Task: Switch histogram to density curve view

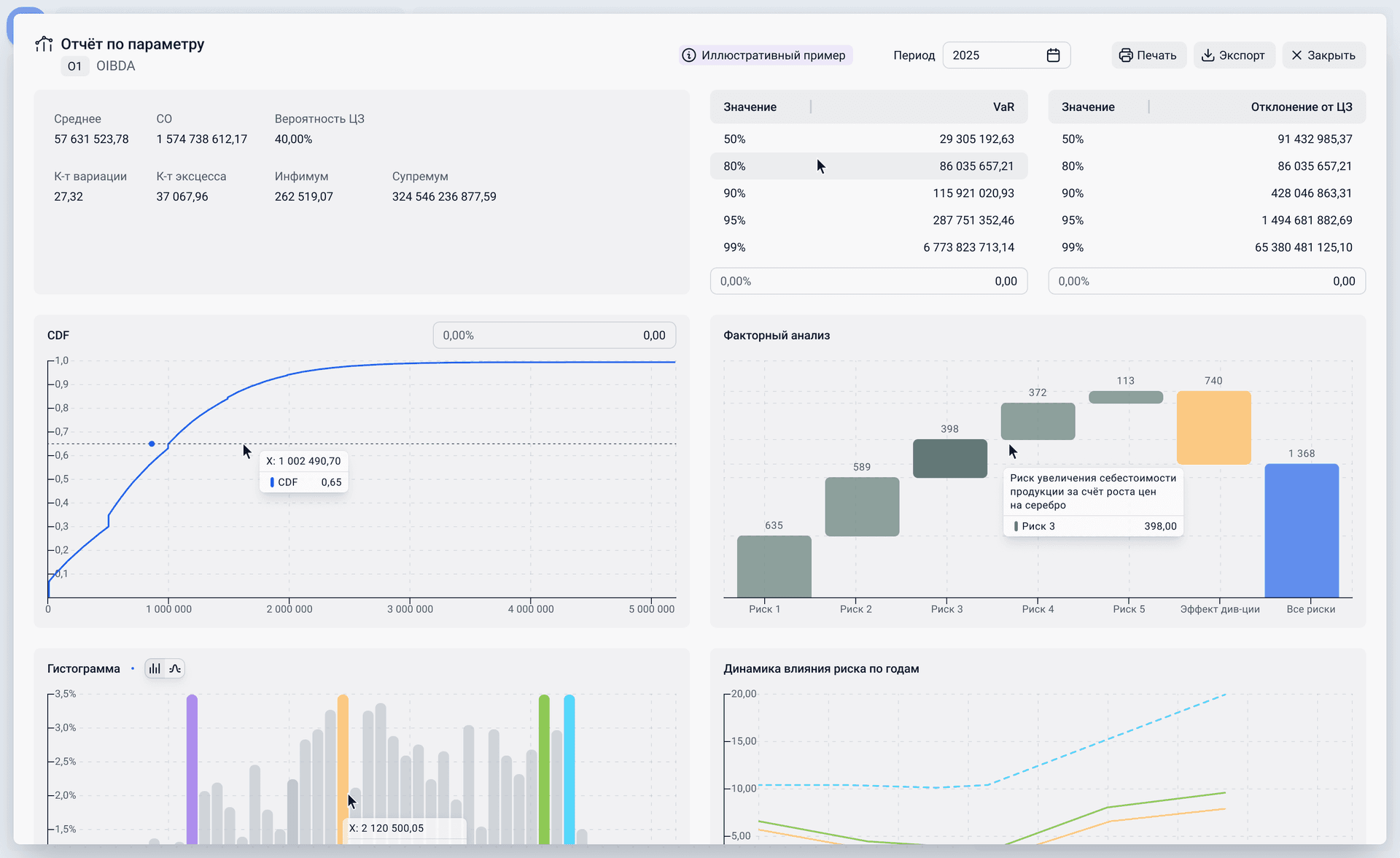Action: click(x=175, y=668)
